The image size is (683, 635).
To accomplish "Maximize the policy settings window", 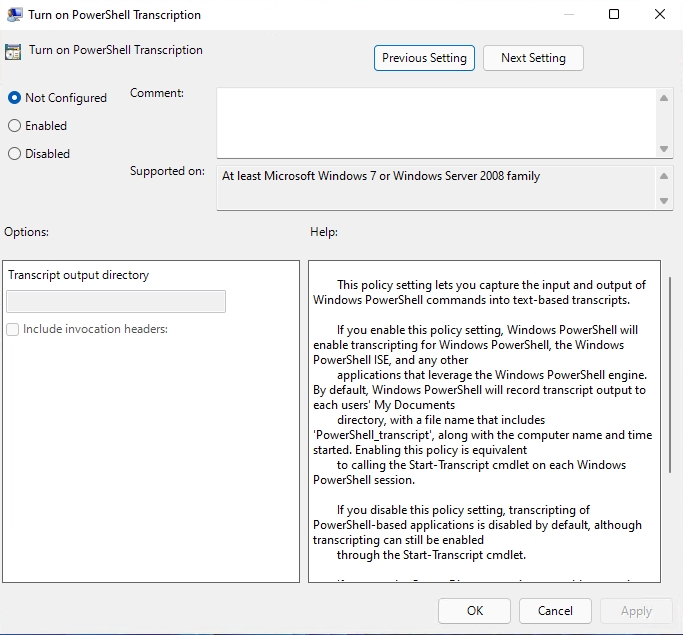I will tap(614, 15).
